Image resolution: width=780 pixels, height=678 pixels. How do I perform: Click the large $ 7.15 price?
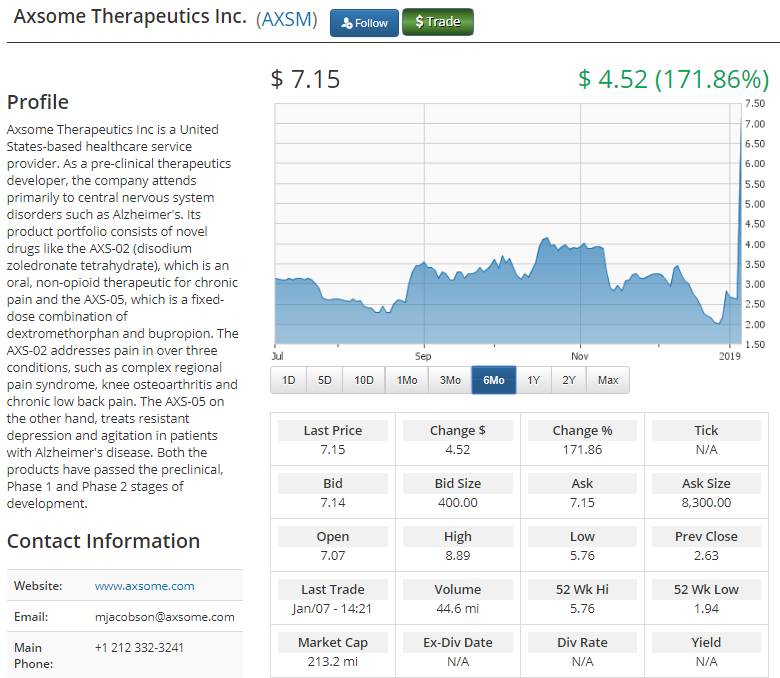tap(305, 80)
